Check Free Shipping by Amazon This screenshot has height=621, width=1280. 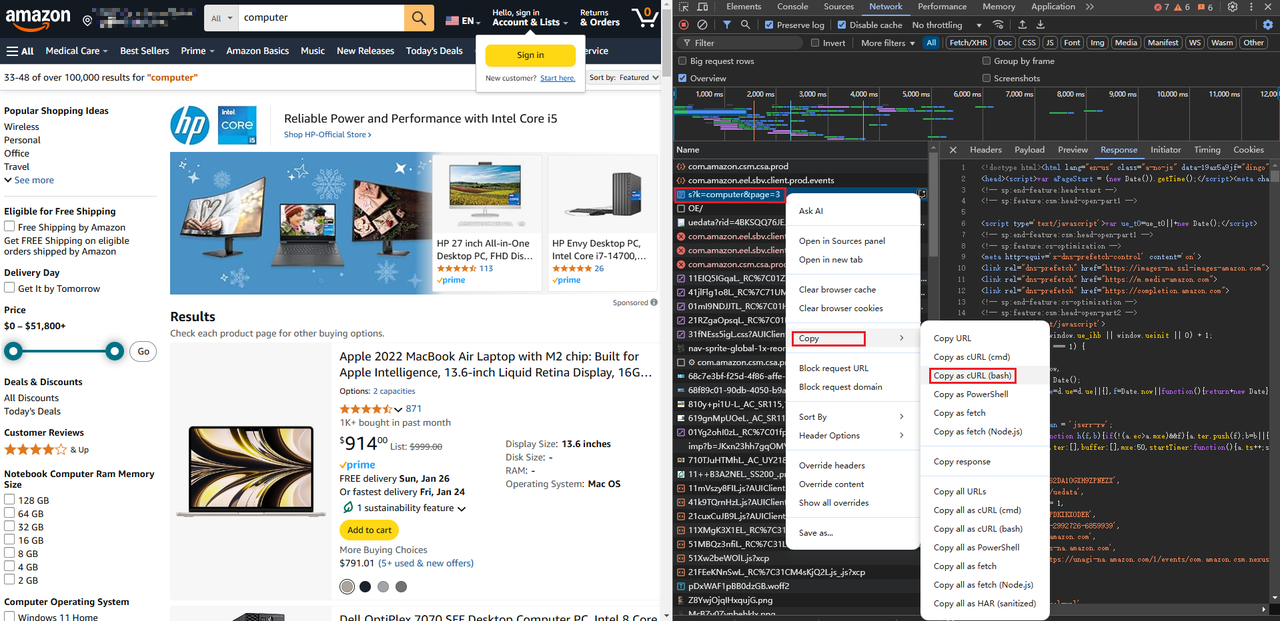(9, 228)
